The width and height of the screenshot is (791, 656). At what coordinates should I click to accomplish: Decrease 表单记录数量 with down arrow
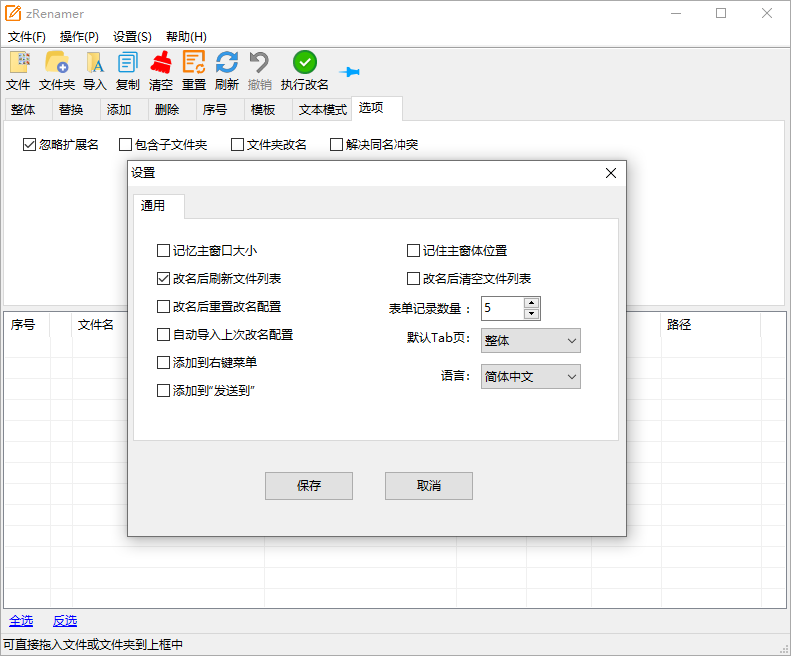[x=532, y=314]
